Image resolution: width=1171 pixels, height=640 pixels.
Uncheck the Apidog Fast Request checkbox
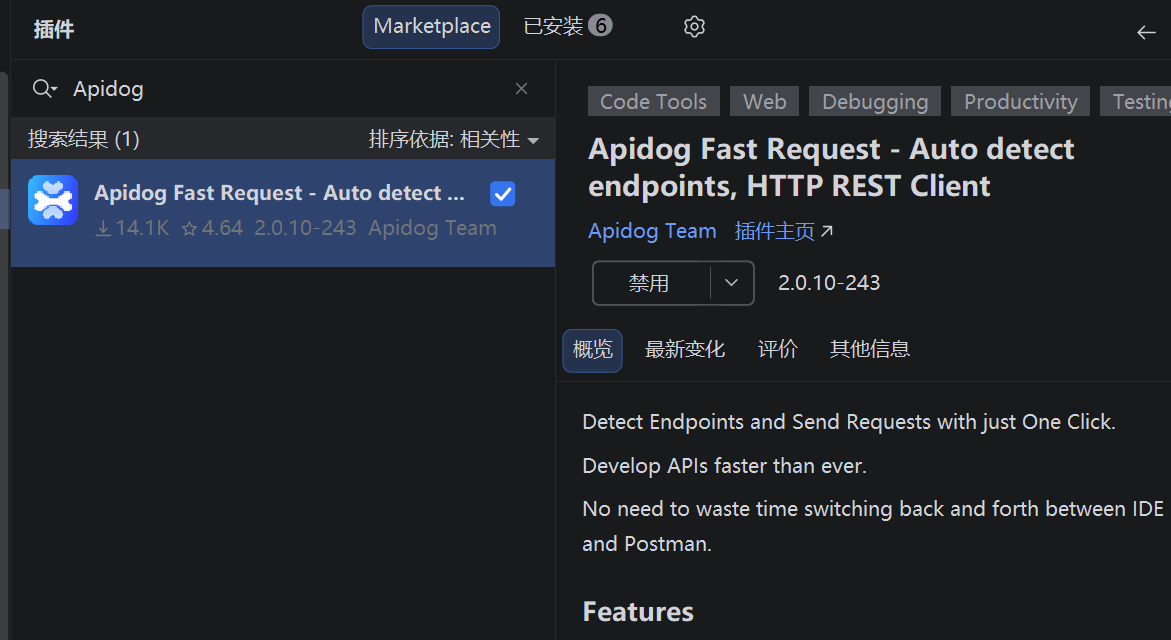[503, 194]
